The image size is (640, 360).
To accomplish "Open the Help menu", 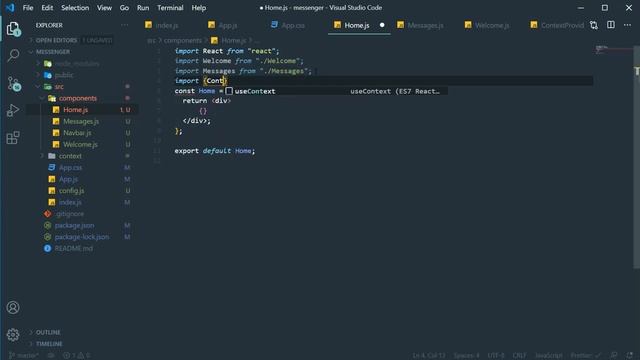I will pos(199,8).
